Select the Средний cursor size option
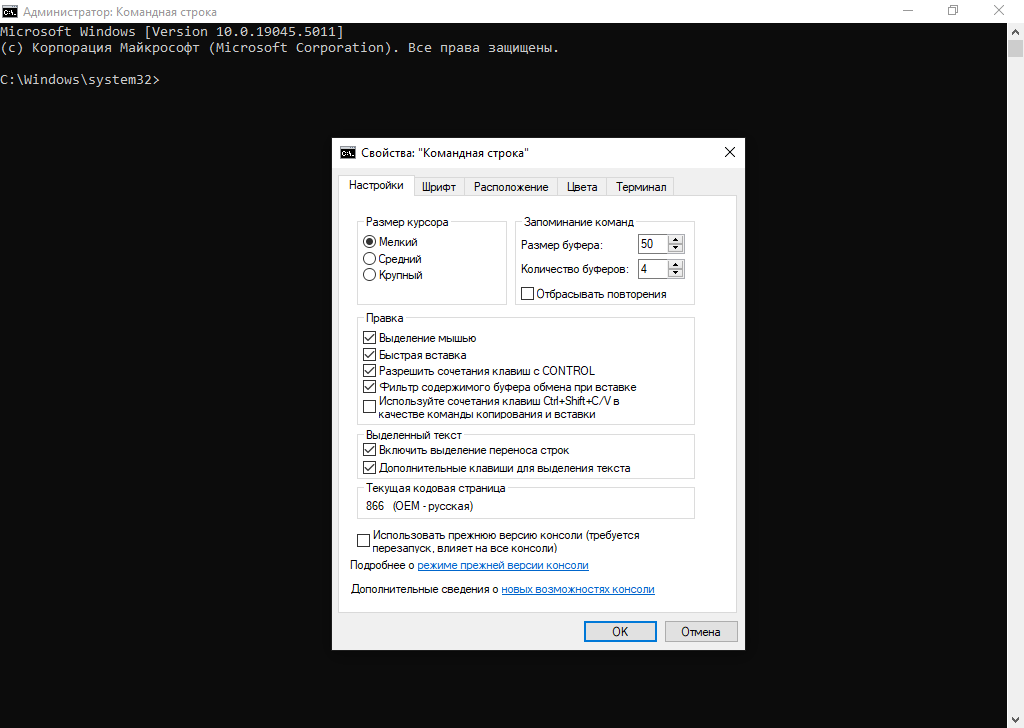1024x728 pixels. click(x=370, y=259)
